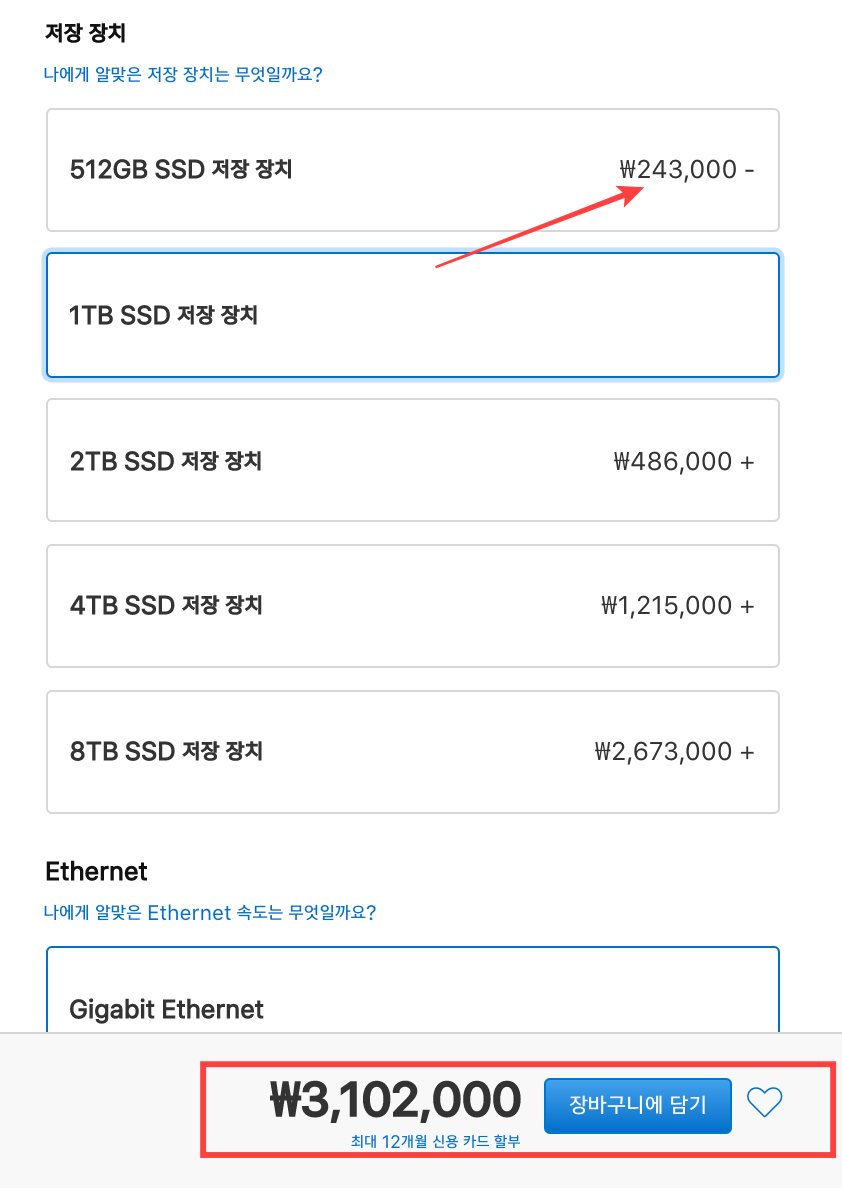Click the ₩1,215,000 price on 4TB option

667,606
